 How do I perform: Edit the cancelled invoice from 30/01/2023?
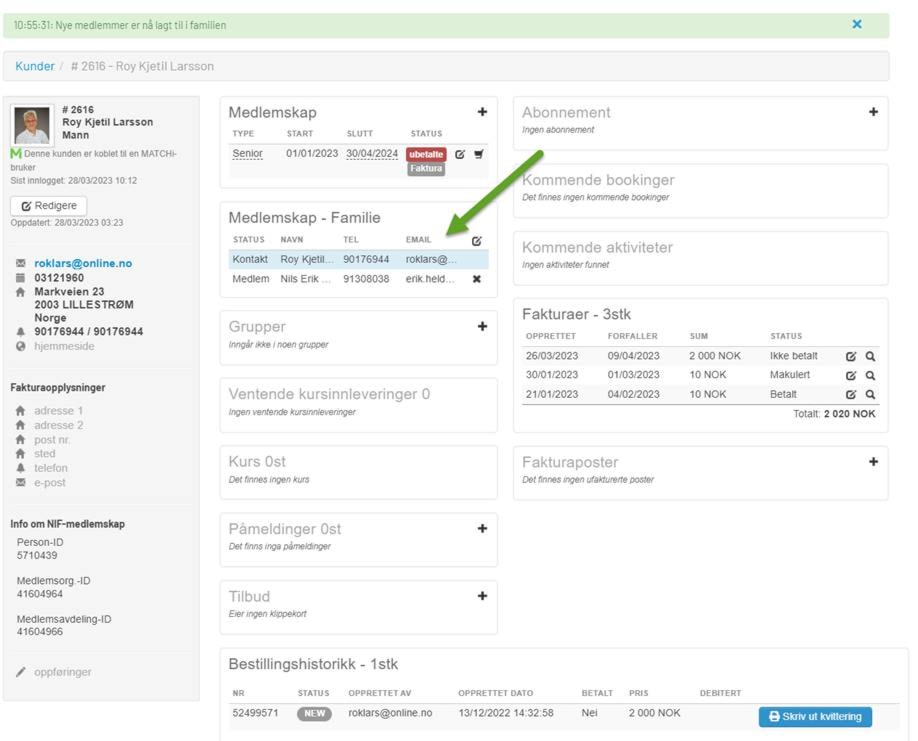851,375
